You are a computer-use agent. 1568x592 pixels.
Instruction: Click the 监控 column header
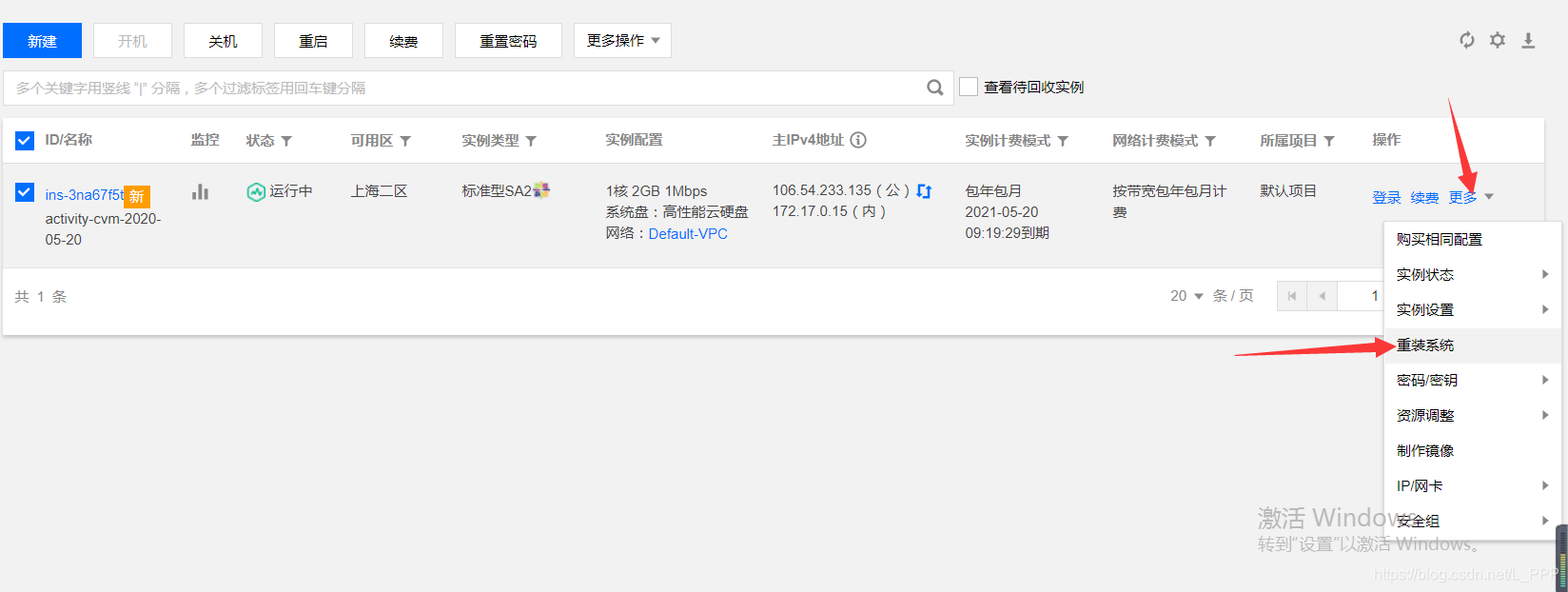tap(205, 140)
